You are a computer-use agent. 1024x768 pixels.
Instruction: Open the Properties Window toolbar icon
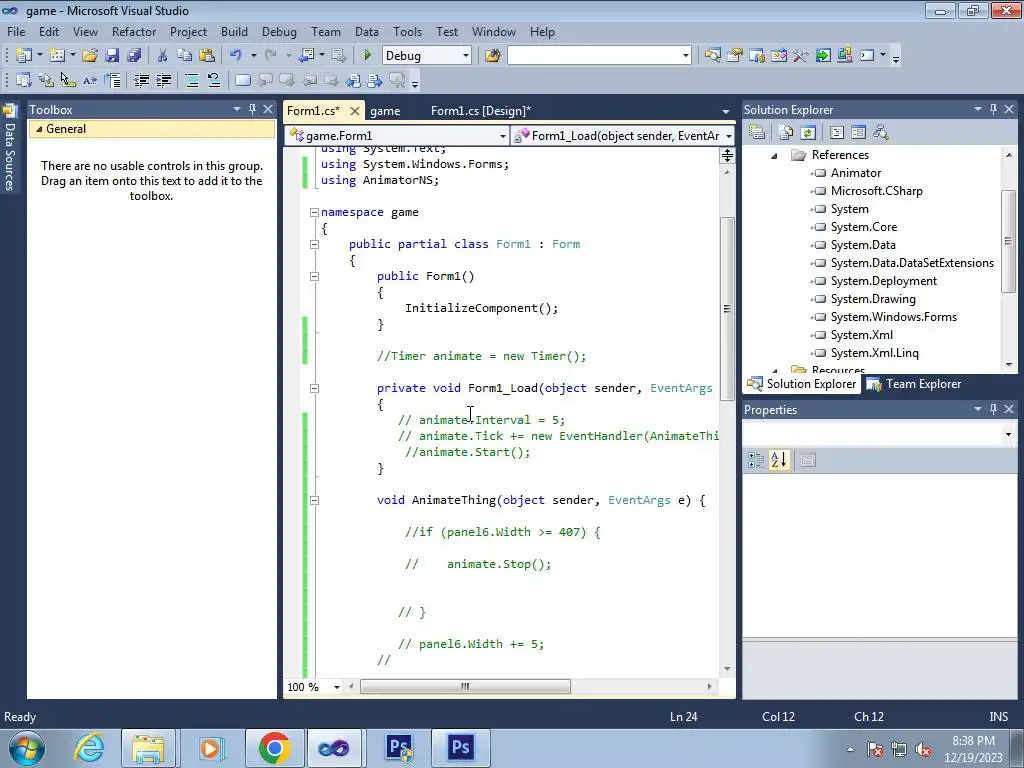pyautogui.click(x=735, y=56)
